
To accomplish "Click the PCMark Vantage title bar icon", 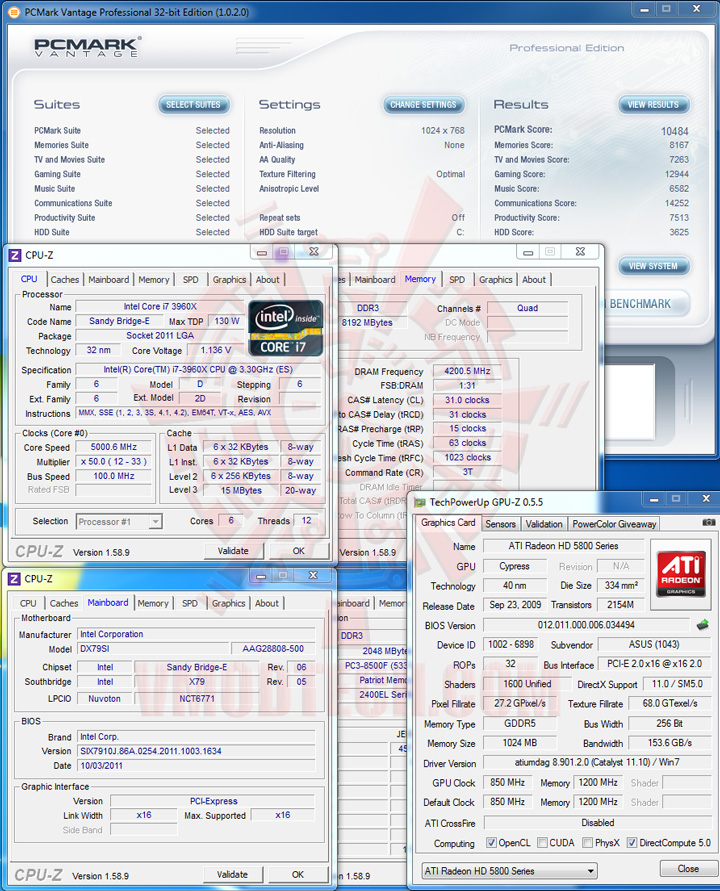I will 14,12.
